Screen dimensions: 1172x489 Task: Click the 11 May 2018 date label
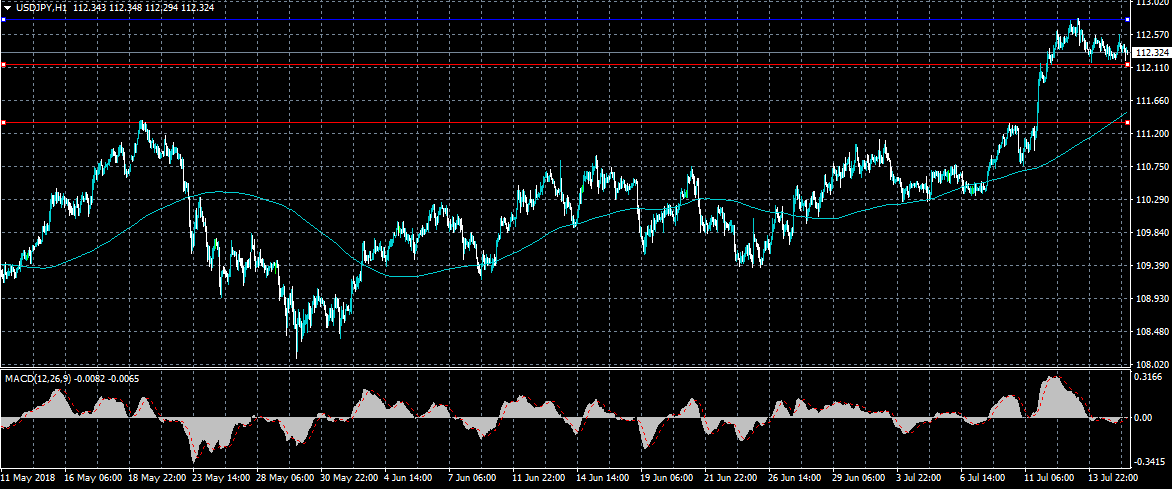coord(27,480)
